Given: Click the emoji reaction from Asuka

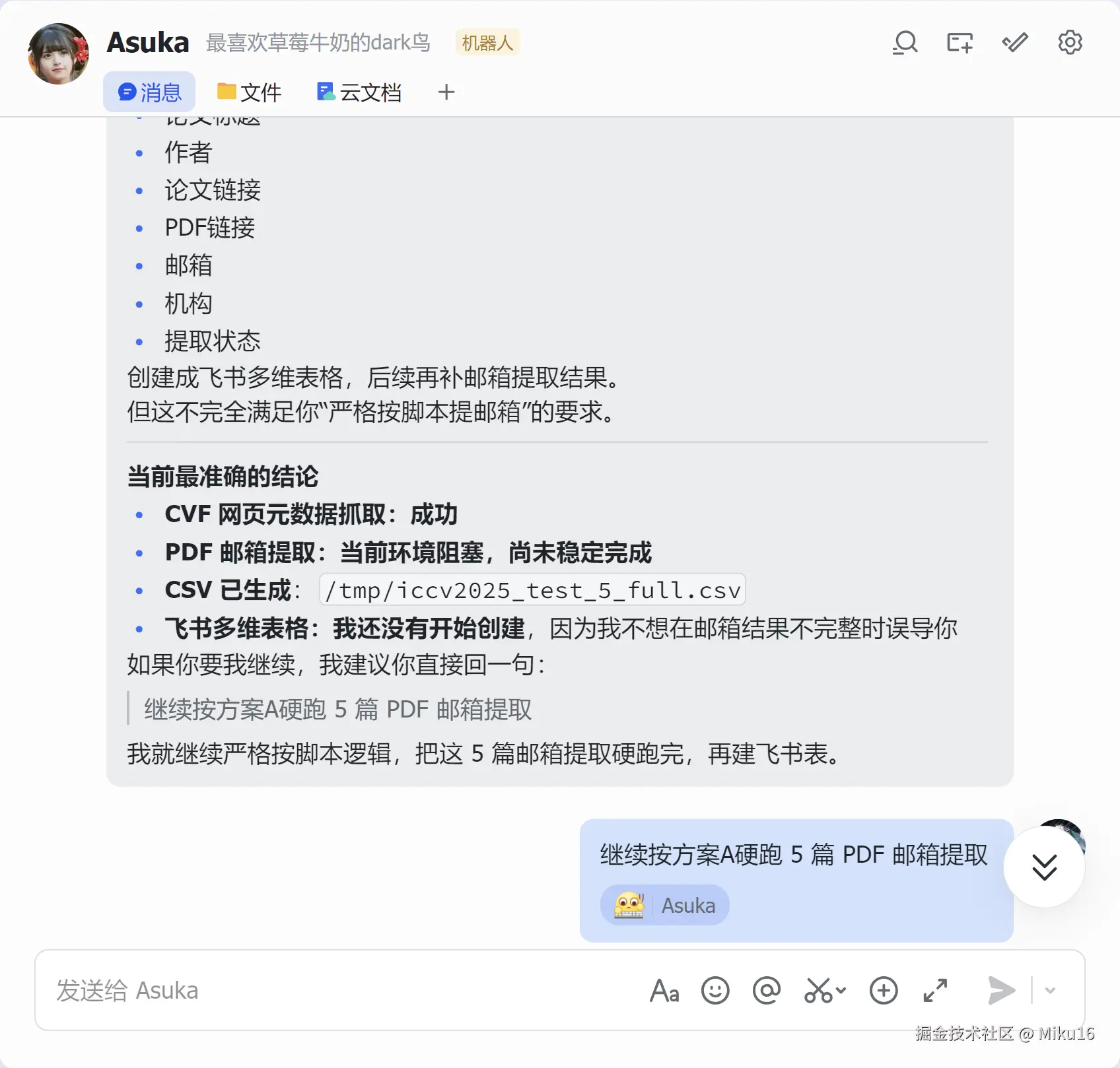Looking at the screenshot, I should coord(664,905).
